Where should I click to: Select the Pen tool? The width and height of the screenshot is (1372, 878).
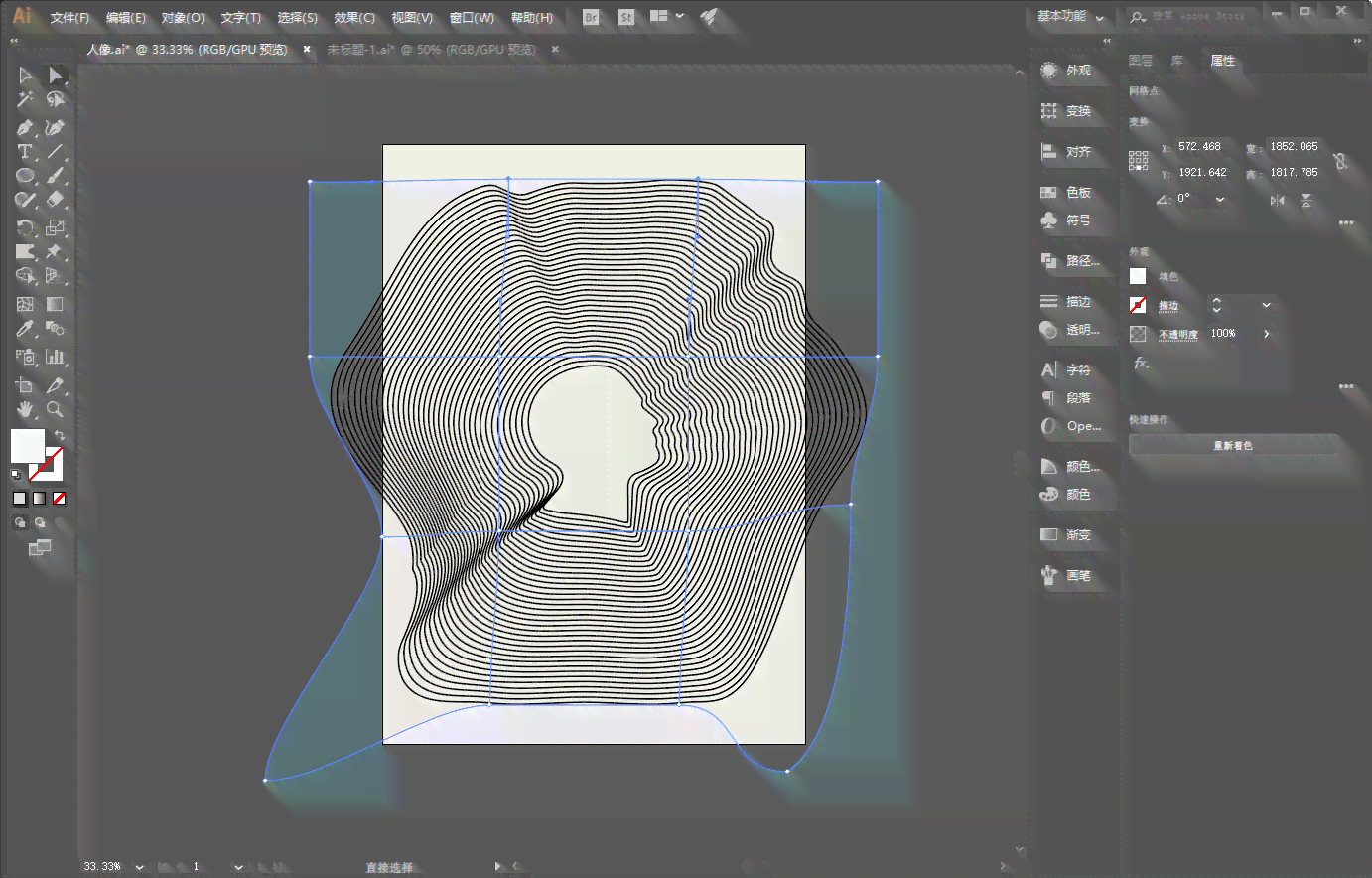click(x=25, y=128)
